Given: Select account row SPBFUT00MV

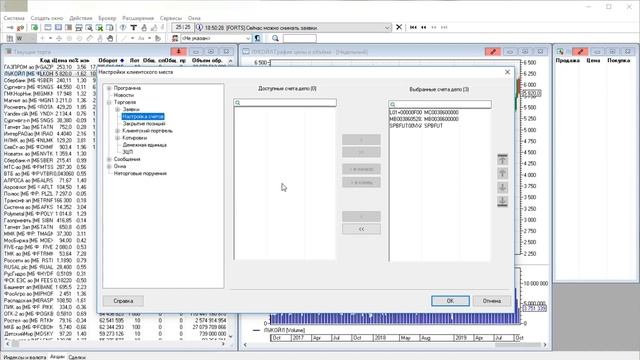Looking at the screenshot, I should pyautogui.click(x=416, y=126).
